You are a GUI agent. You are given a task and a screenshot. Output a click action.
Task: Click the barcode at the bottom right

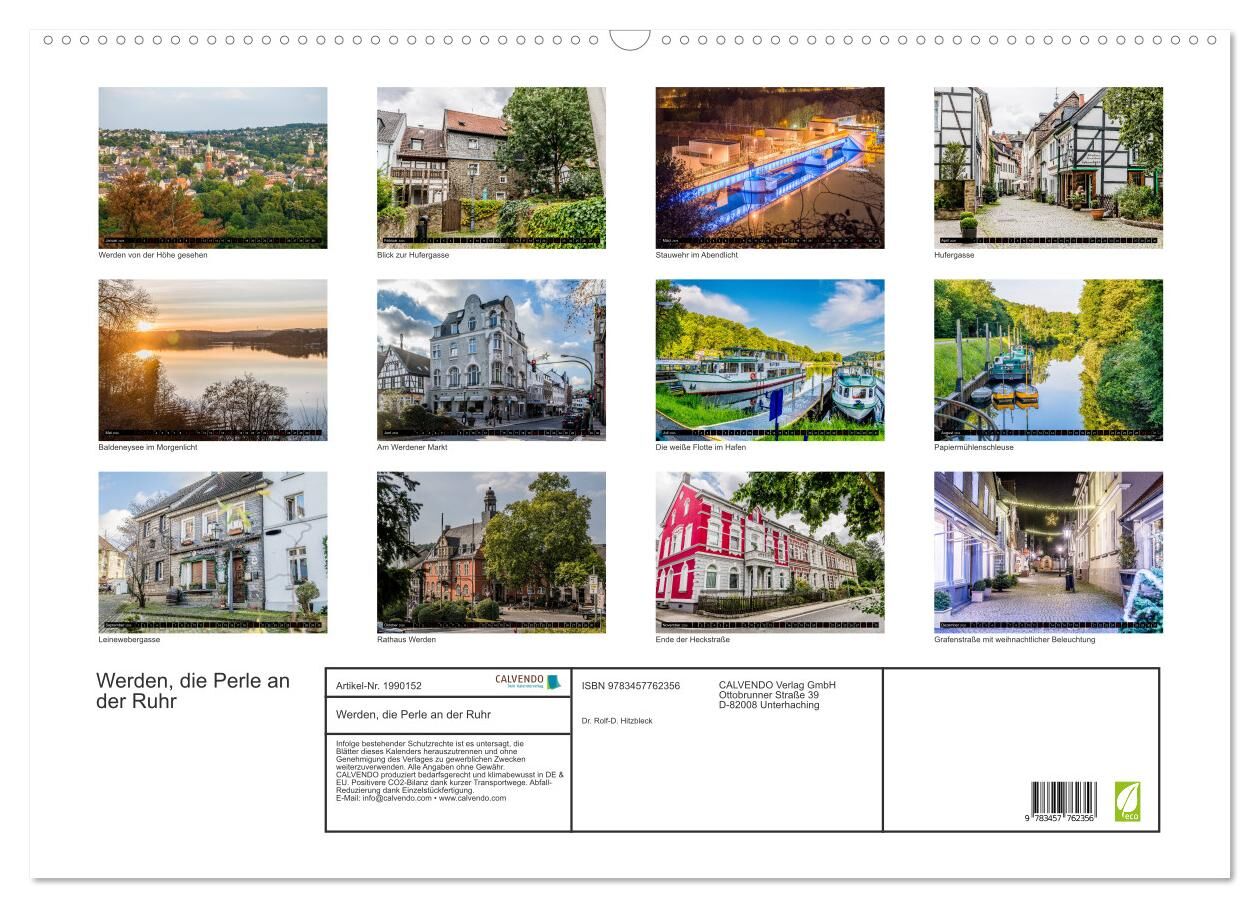pyautogui.click(x=1063, y=801)
